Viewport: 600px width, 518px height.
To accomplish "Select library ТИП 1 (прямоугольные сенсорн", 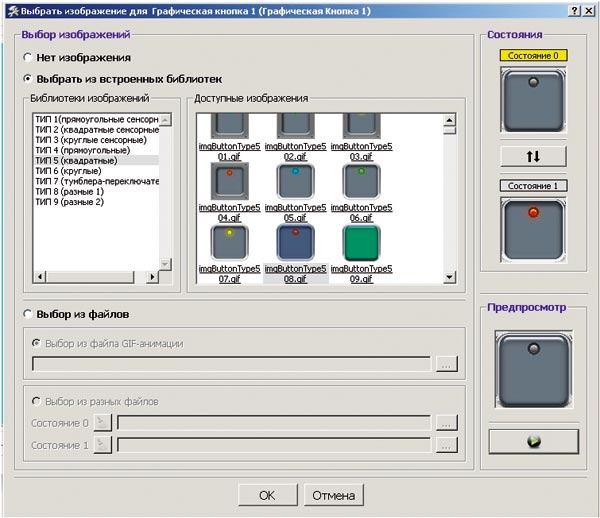I will point(96,119).
